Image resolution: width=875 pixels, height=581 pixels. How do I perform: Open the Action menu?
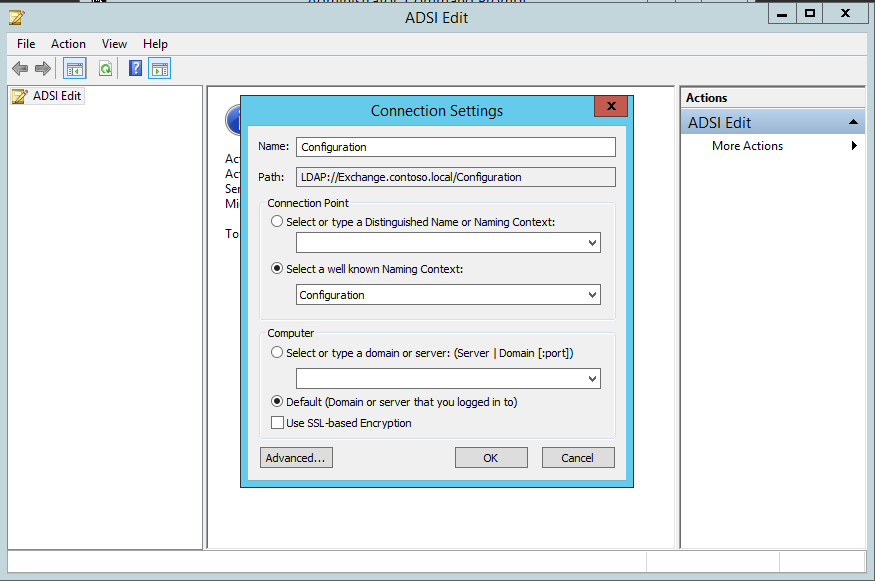tap(68, 44)
